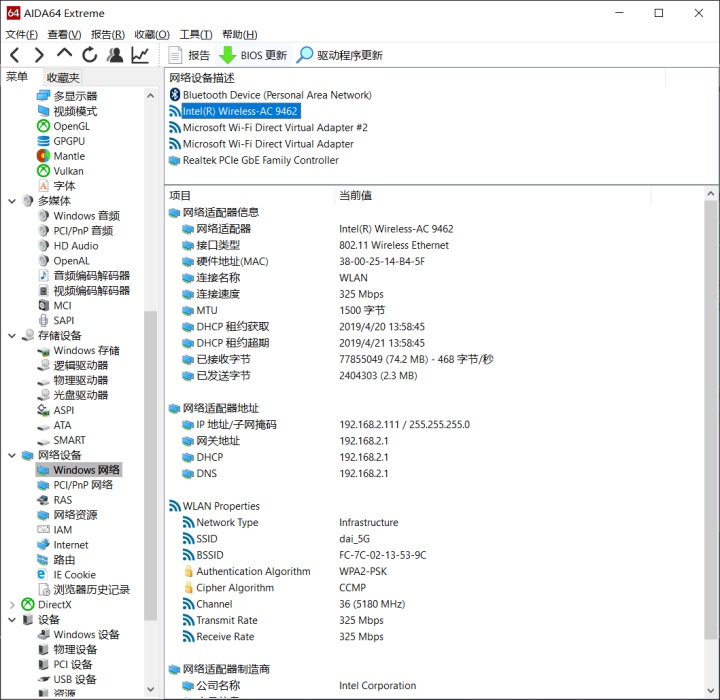The height and width of the screenshot is (700, 720).
Task: Open the 报告(R) menu
Action: pyautogui.click(x=108, y=34)
